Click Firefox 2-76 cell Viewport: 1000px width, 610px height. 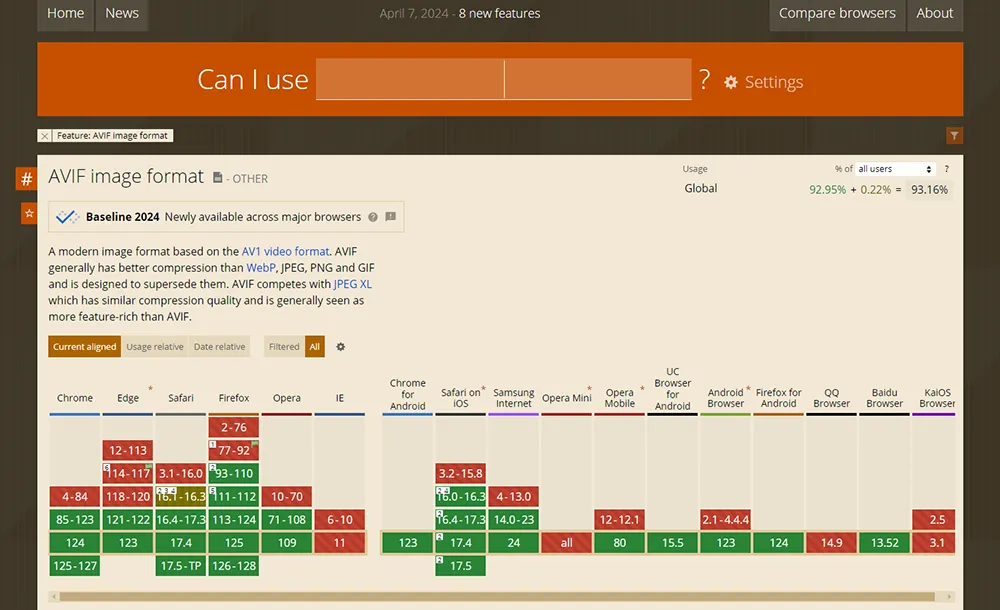(x=233, y=428)
